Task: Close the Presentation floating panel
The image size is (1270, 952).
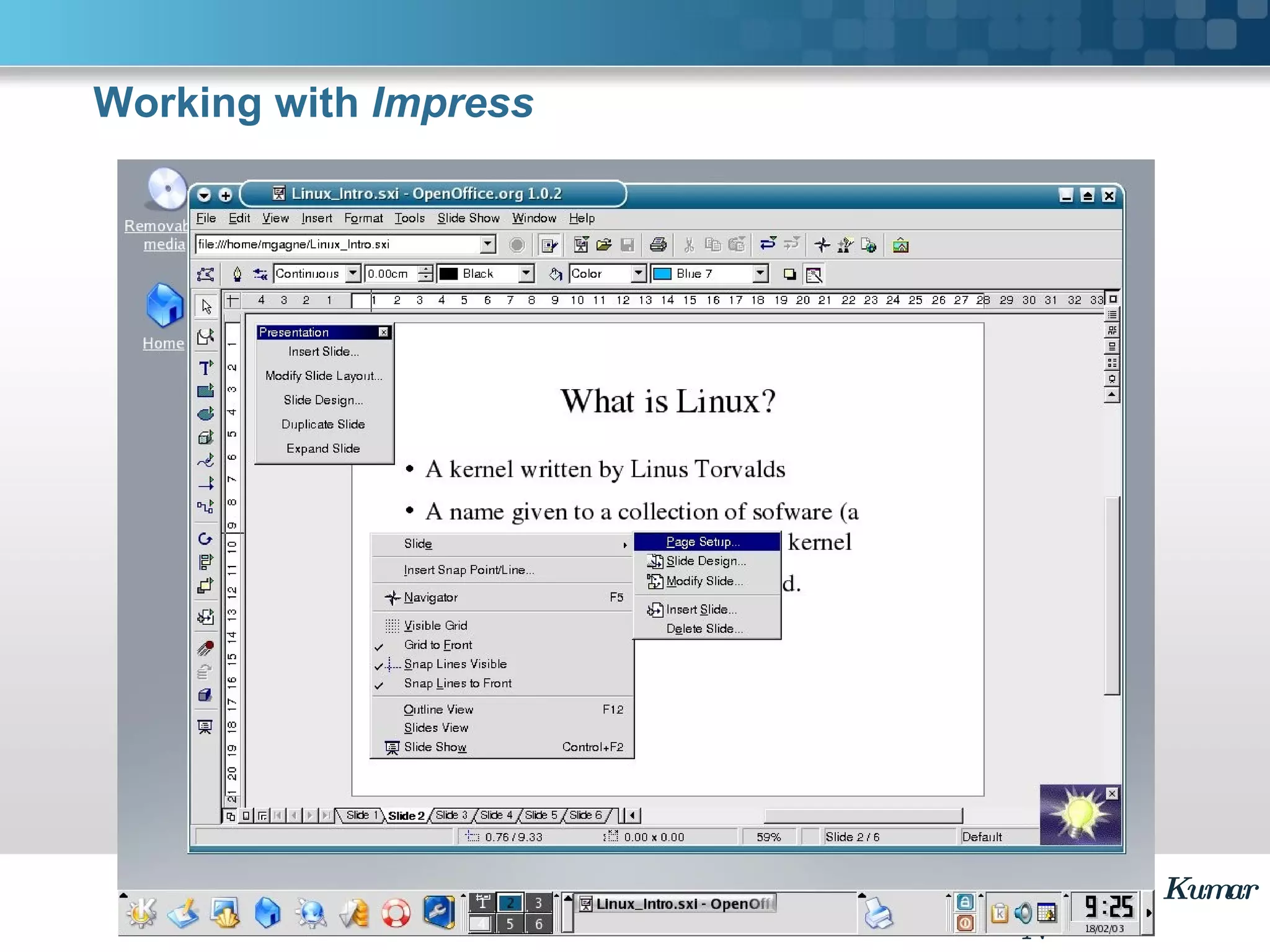Action: 384,332
